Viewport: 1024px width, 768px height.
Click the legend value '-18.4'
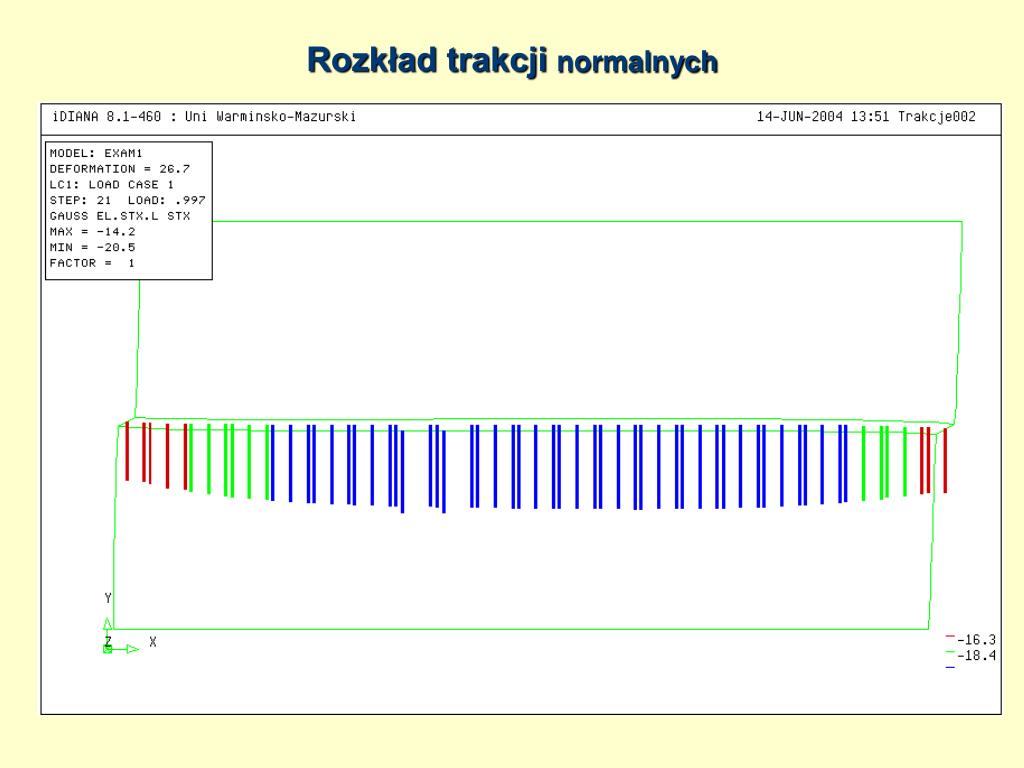click(x=977, y=656)
